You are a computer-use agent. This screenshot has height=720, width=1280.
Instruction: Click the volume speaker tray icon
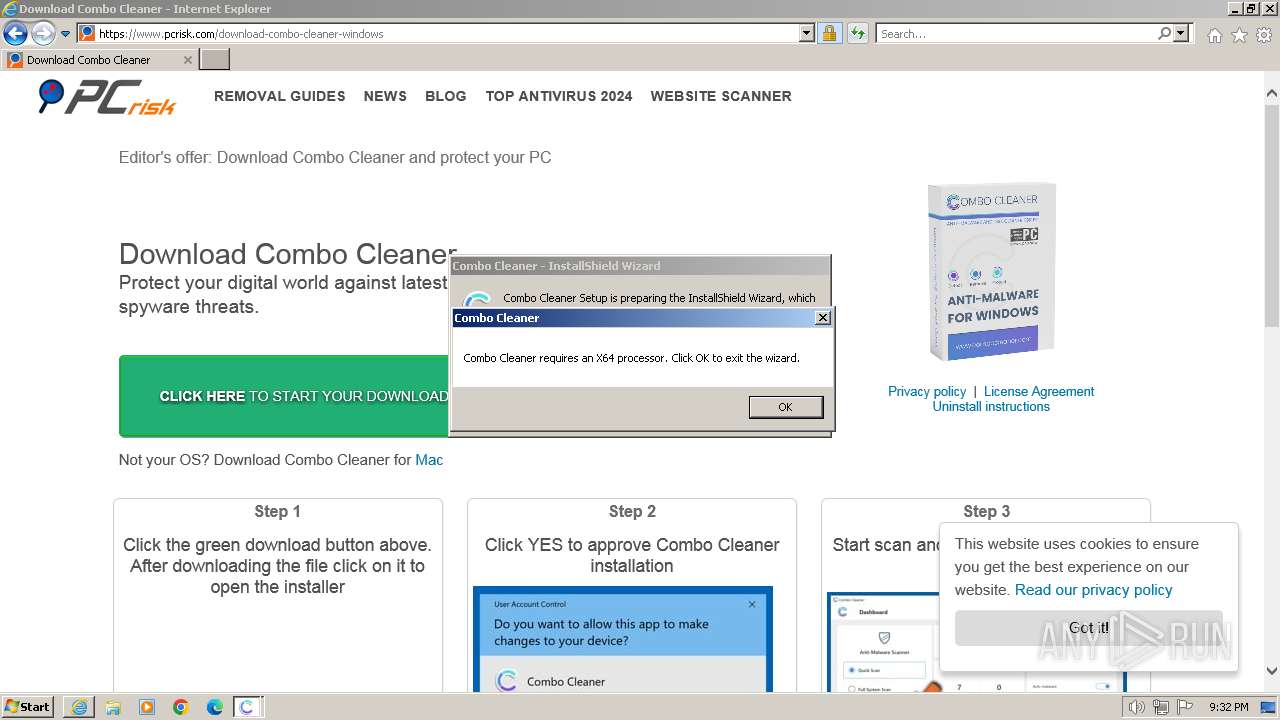[1137, 707]
